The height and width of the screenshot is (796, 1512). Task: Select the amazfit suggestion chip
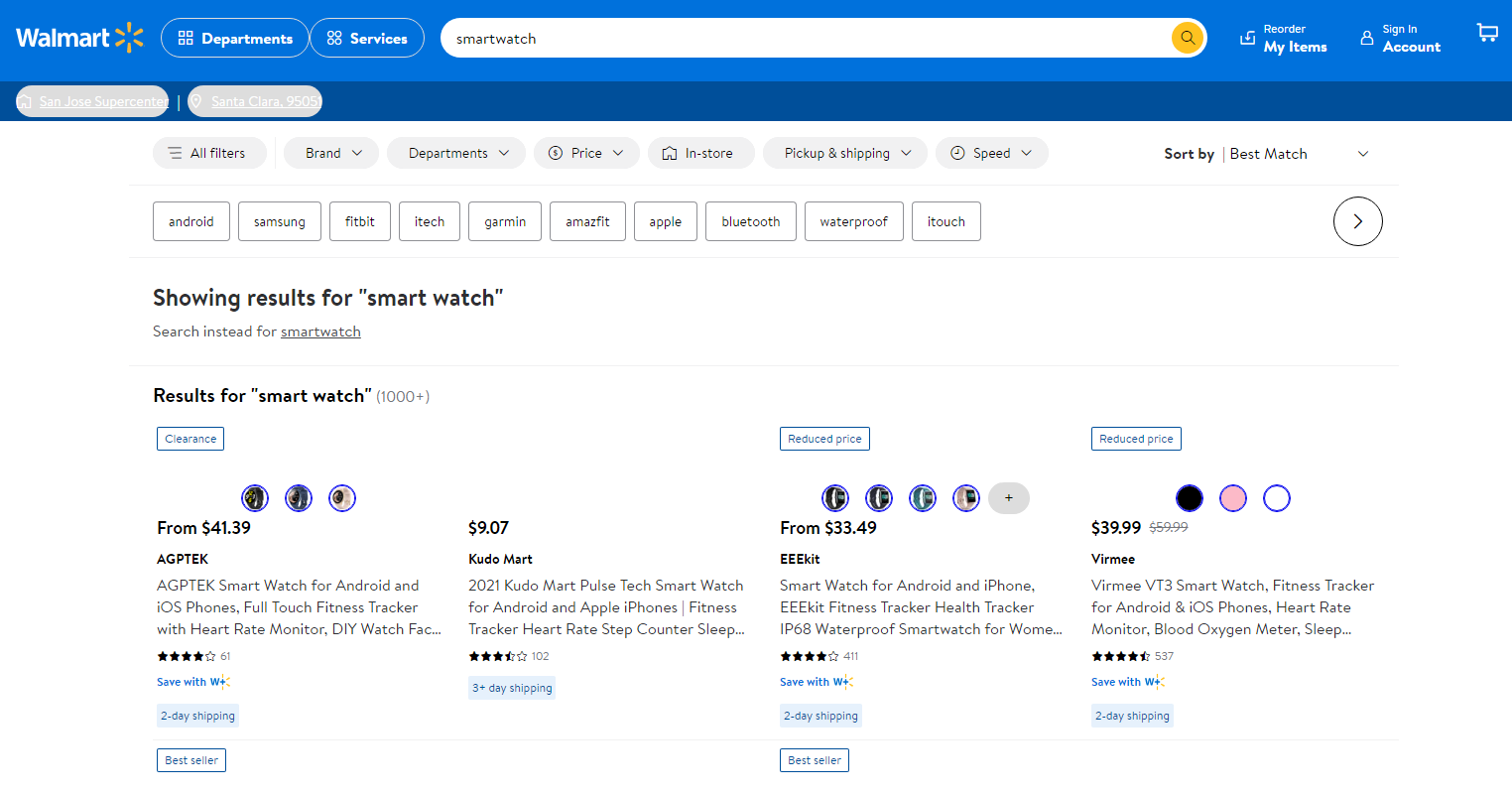click(x=587, y=221)
